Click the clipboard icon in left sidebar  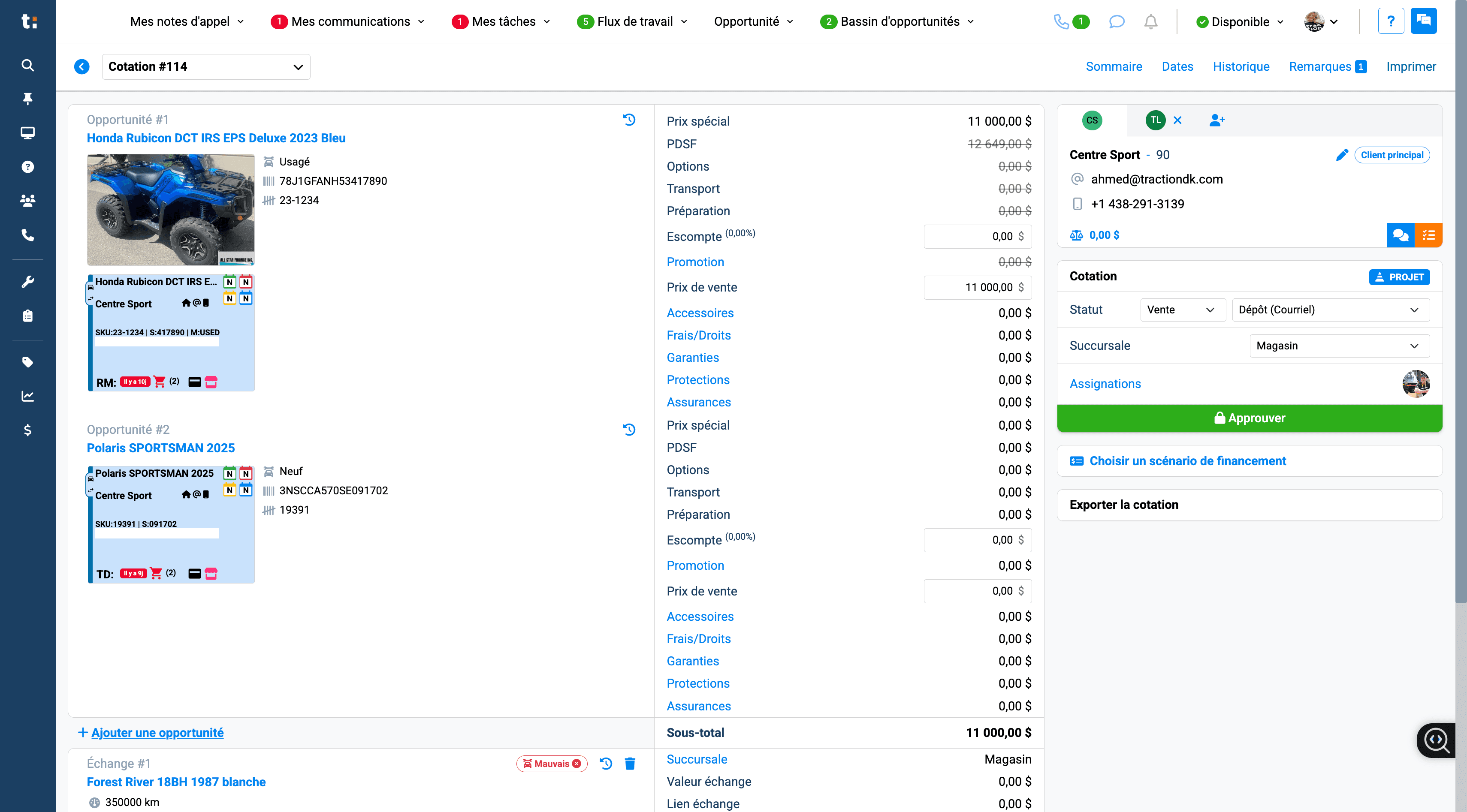coord(27,316)
